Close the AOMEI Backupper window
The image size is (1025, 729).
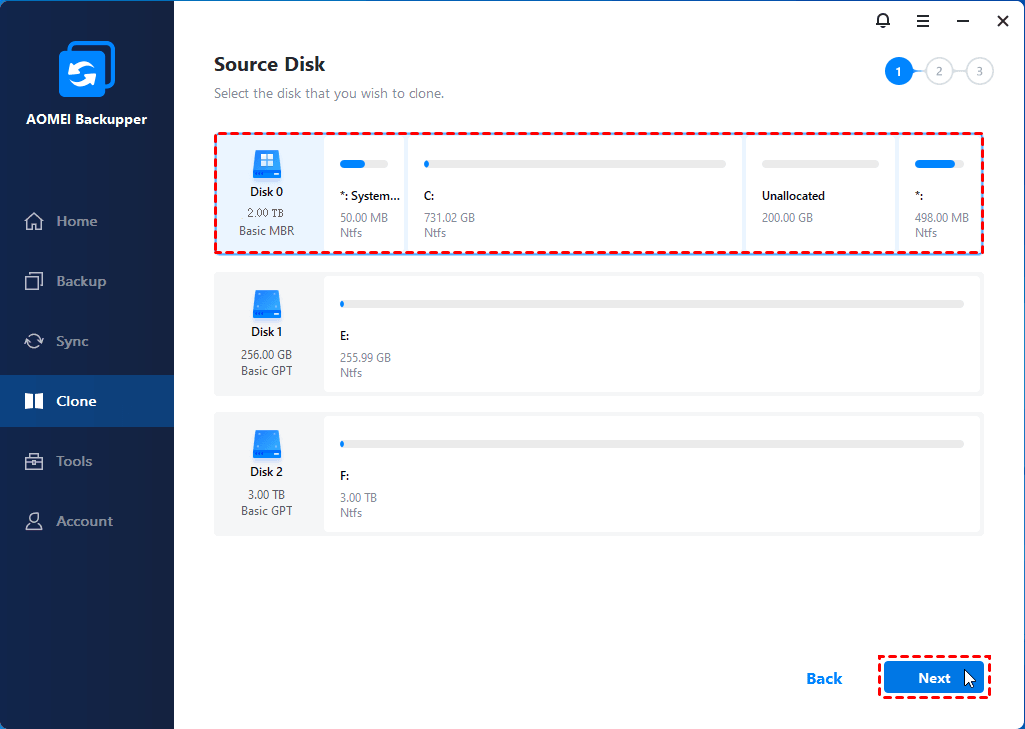(1002, 22)
